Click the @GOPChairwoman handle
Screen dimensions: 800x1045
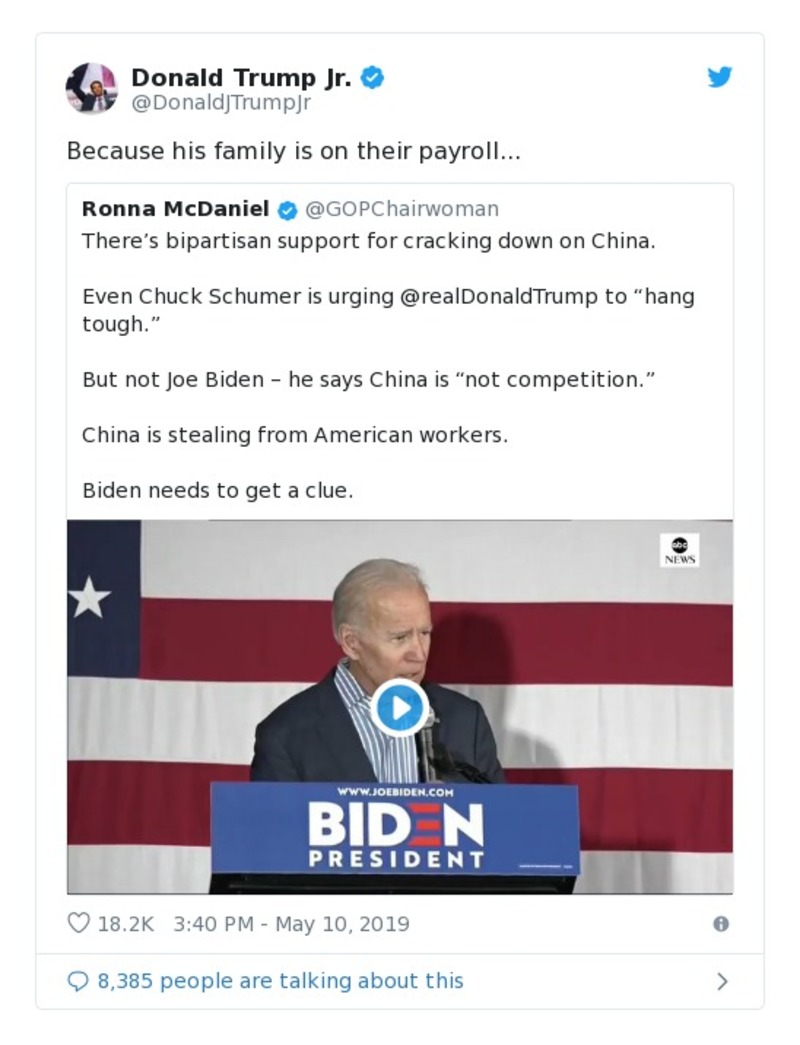tap(401, 210)
